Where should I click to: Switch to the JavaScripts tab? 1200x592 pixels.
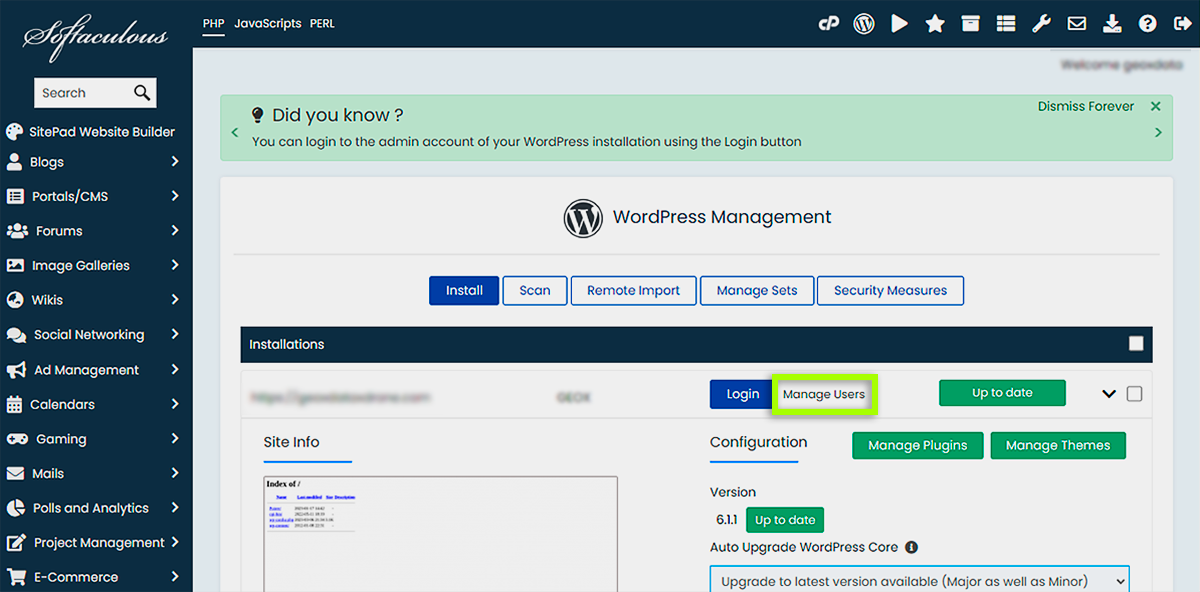click(x=267, y=23)
